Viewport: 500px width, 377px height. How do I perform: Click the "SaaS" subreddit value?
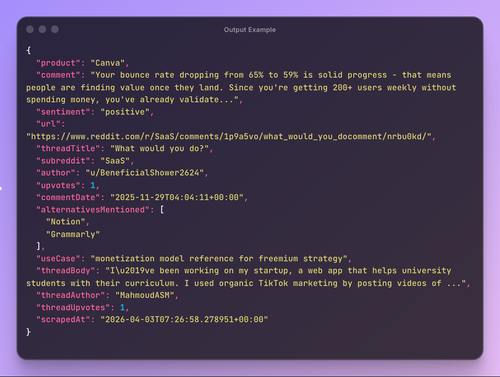(x=115, y=161)
